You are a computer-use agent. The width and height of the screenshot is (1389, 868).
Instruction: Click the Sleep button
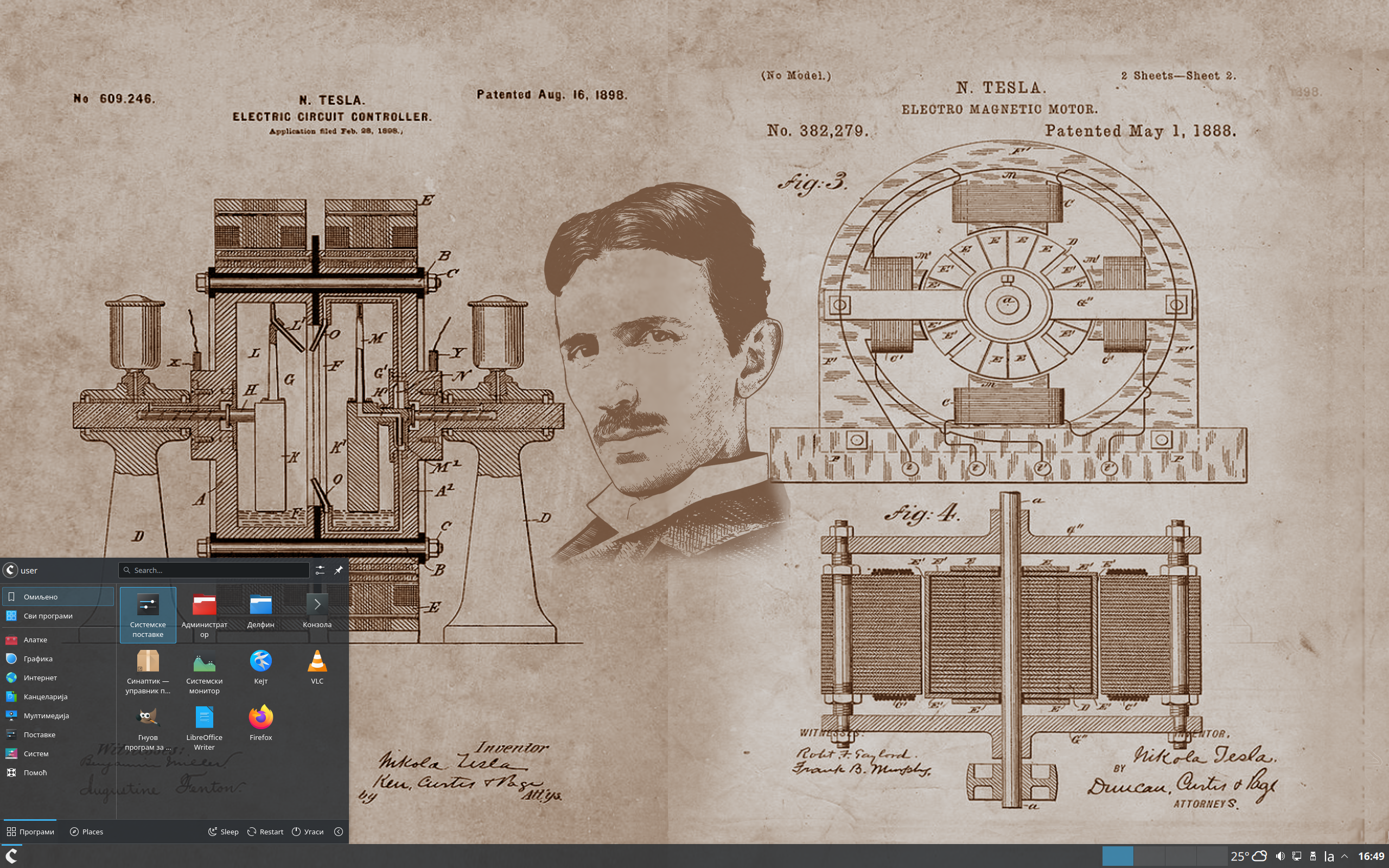pos(224,831)
